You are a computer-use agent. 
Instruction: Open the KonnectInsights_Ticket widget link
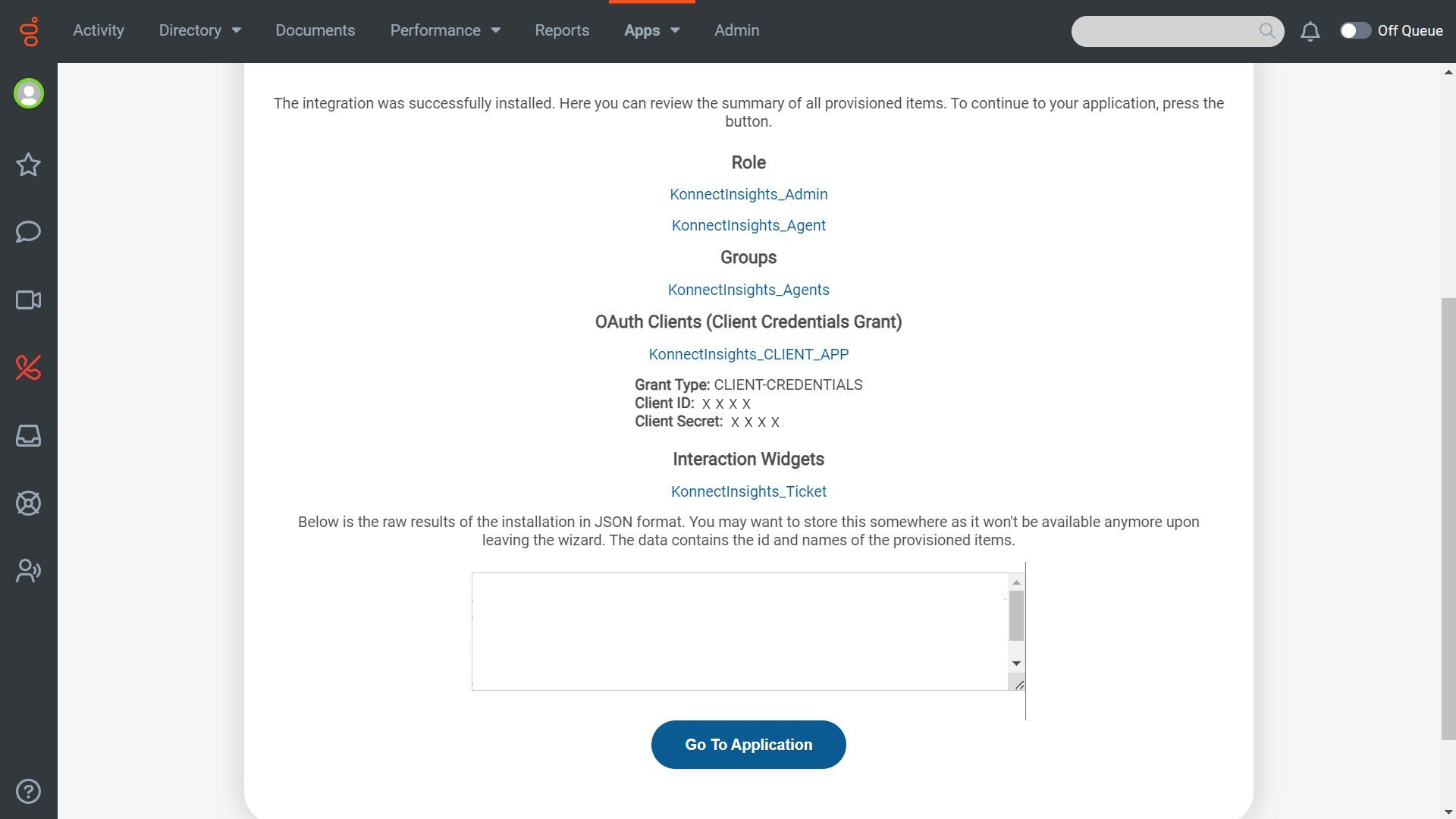pos(748,492)
